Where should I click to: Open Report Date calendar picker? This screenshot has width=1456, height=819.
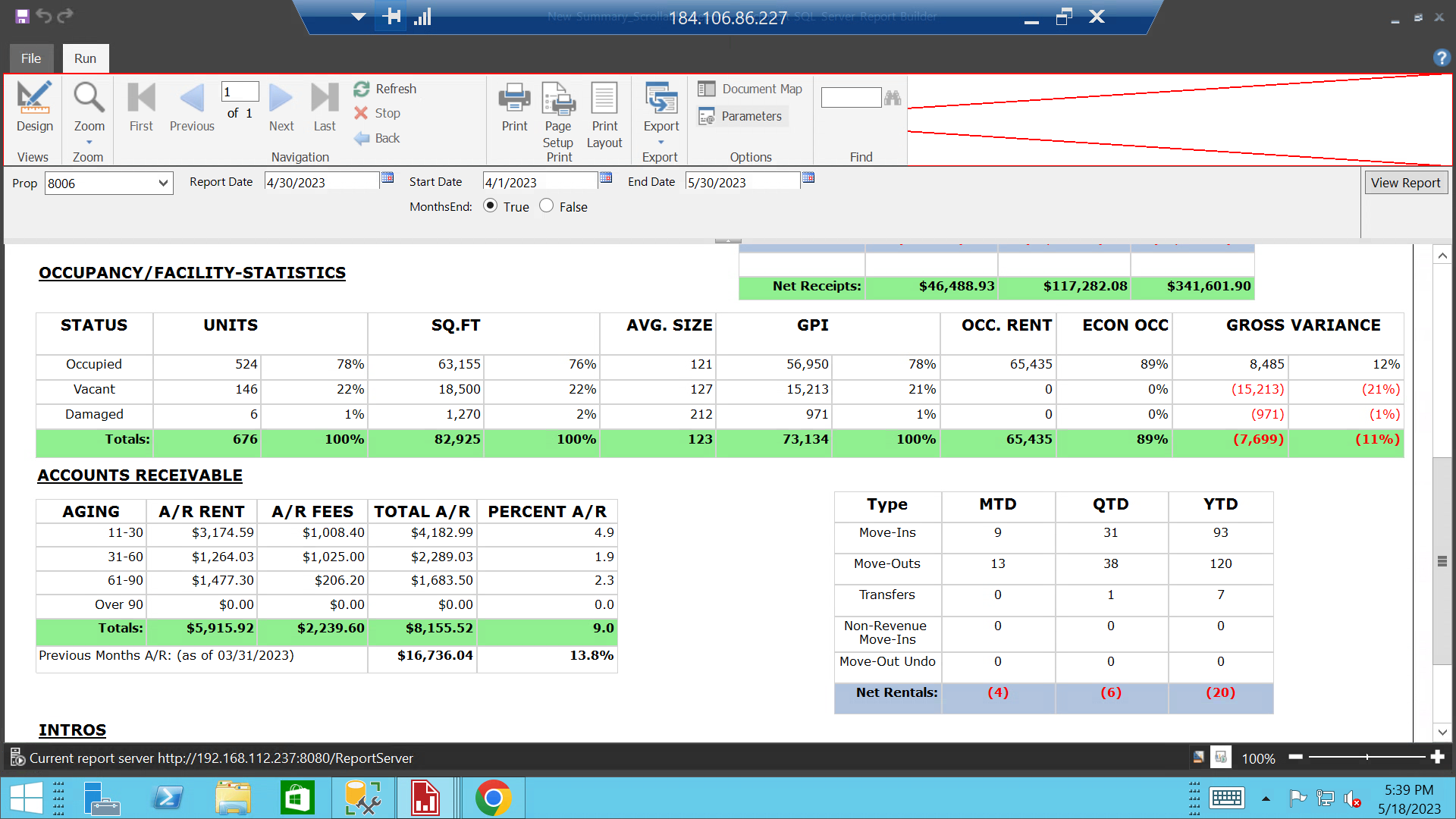pyautogui.click(x=388, y=177)
